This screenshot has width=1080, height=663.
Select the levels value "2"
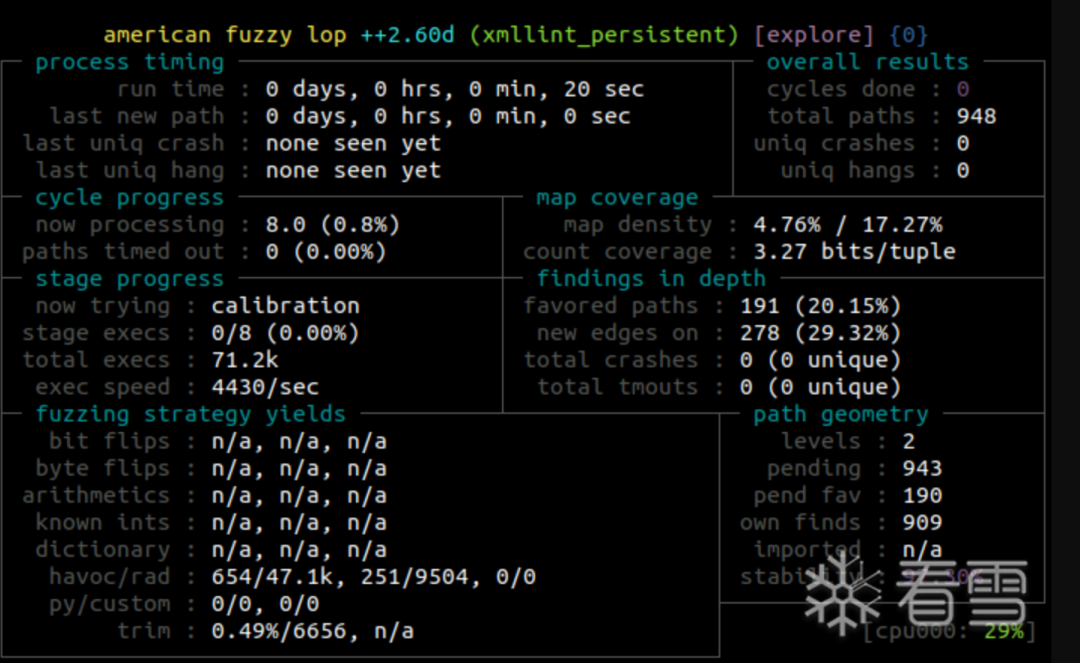point(908,441)
